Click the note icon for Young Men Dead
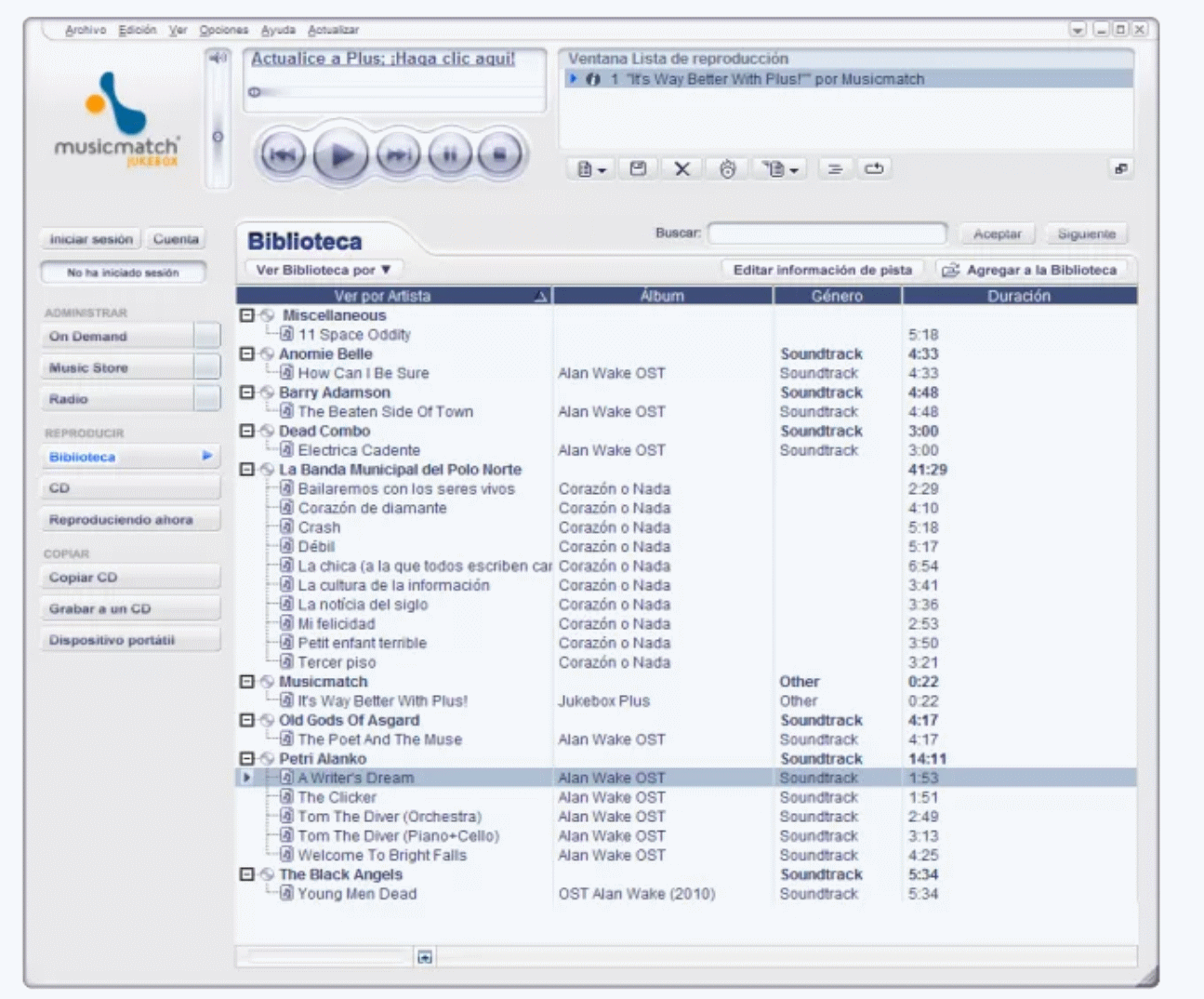 (286, 894)
